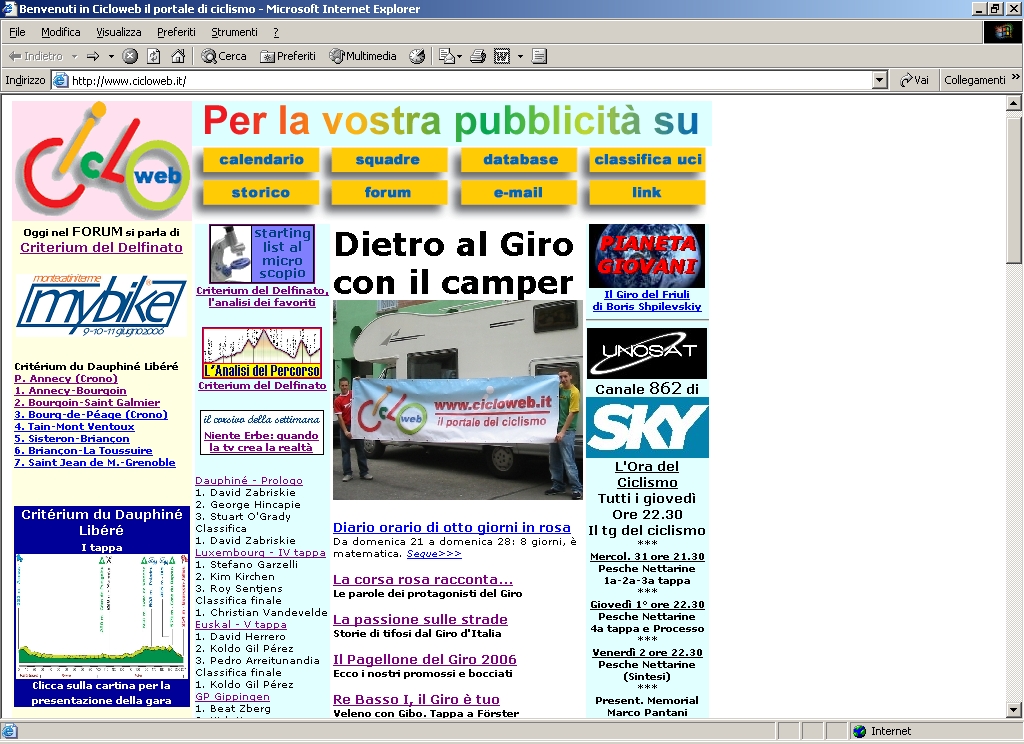Click the Discuss toolbar icon

539,56
